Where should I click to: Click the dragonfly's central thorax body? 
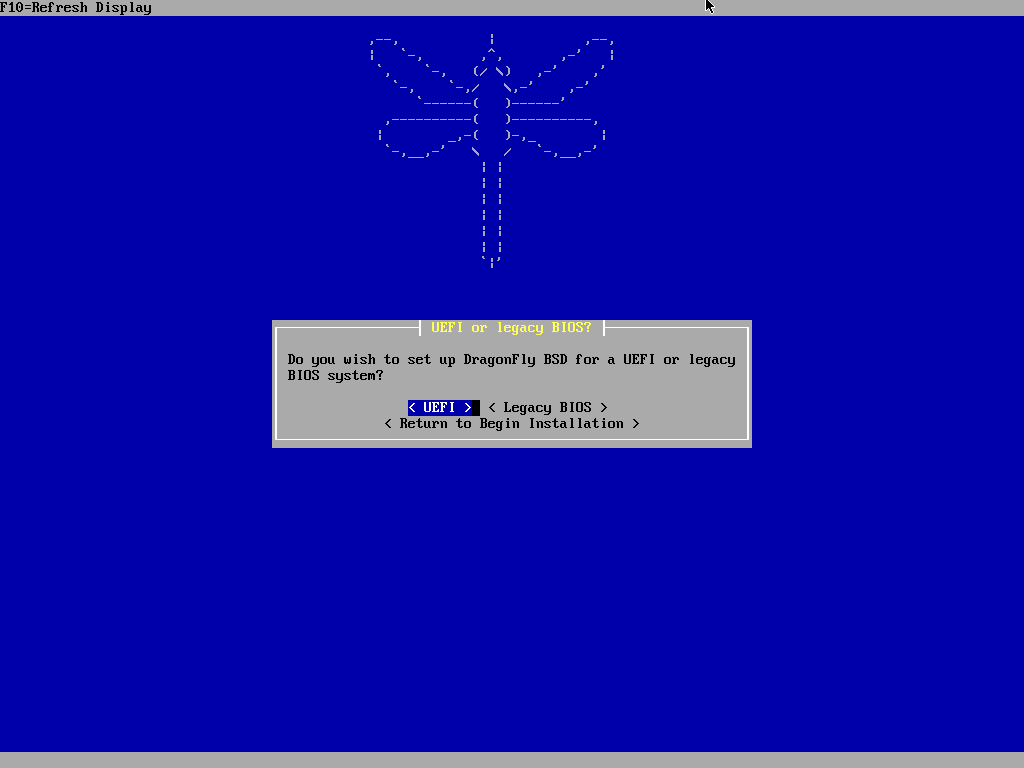point(492,118)
